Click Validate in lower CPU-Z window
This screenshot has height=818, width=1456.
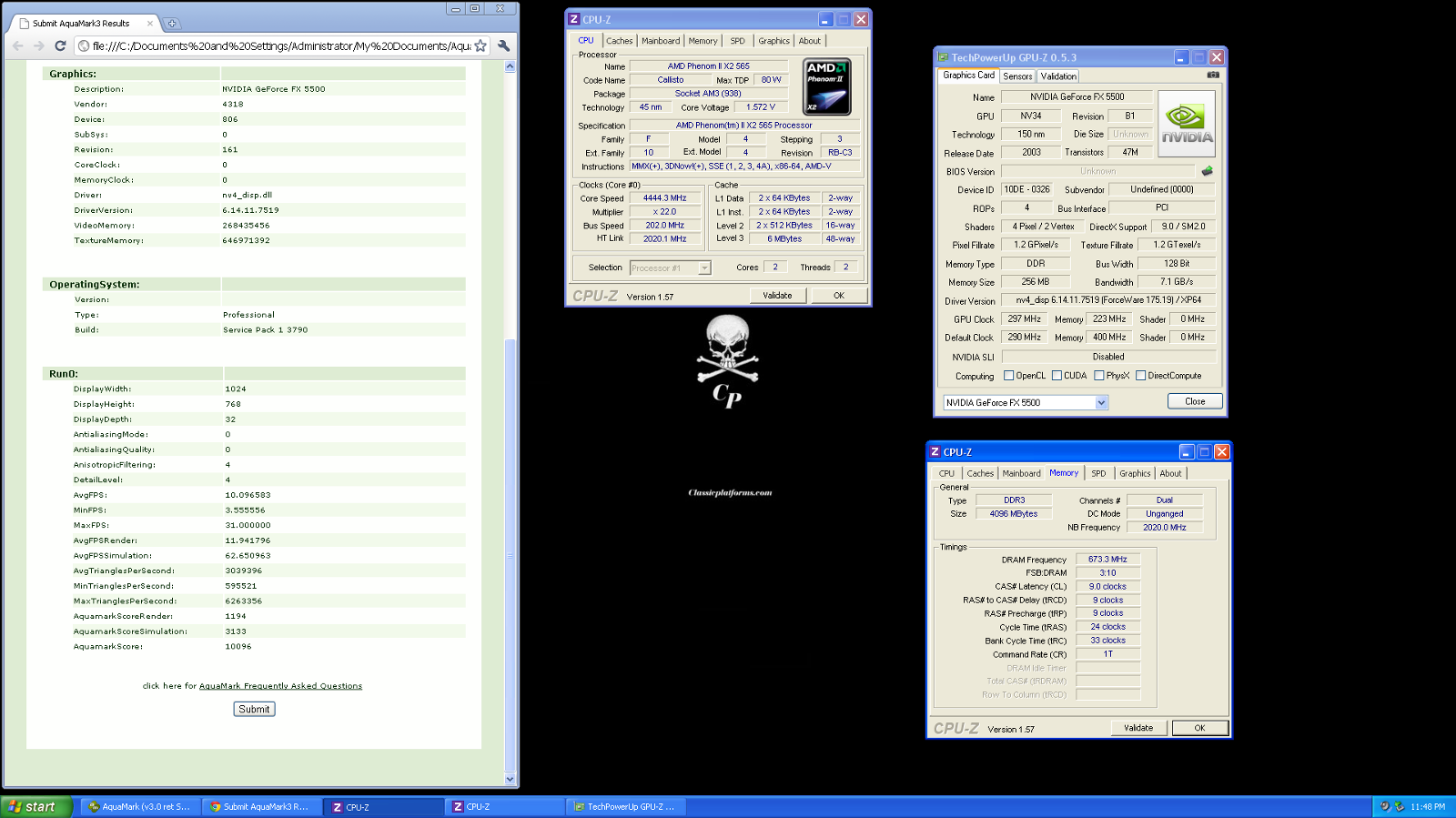pyautogui.click(x=1138, y=728)
